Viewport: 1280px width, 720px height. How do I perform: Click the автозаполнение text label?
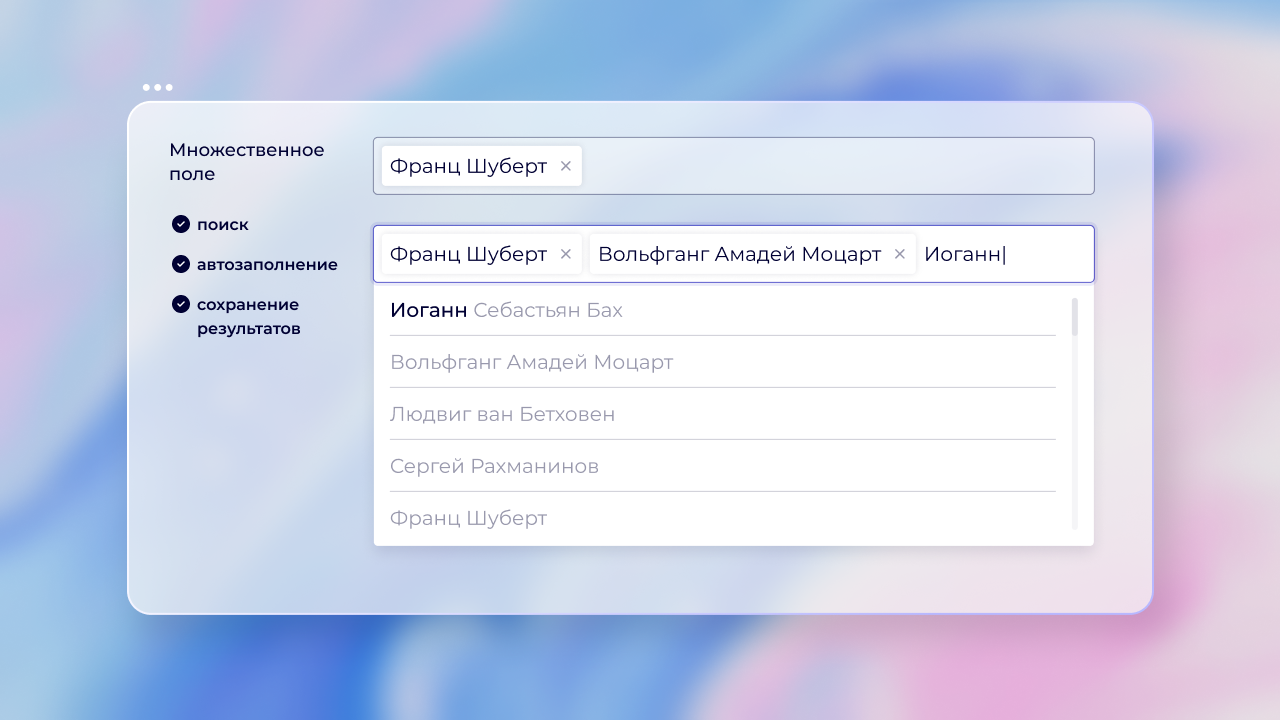click(x=267, y=265)
